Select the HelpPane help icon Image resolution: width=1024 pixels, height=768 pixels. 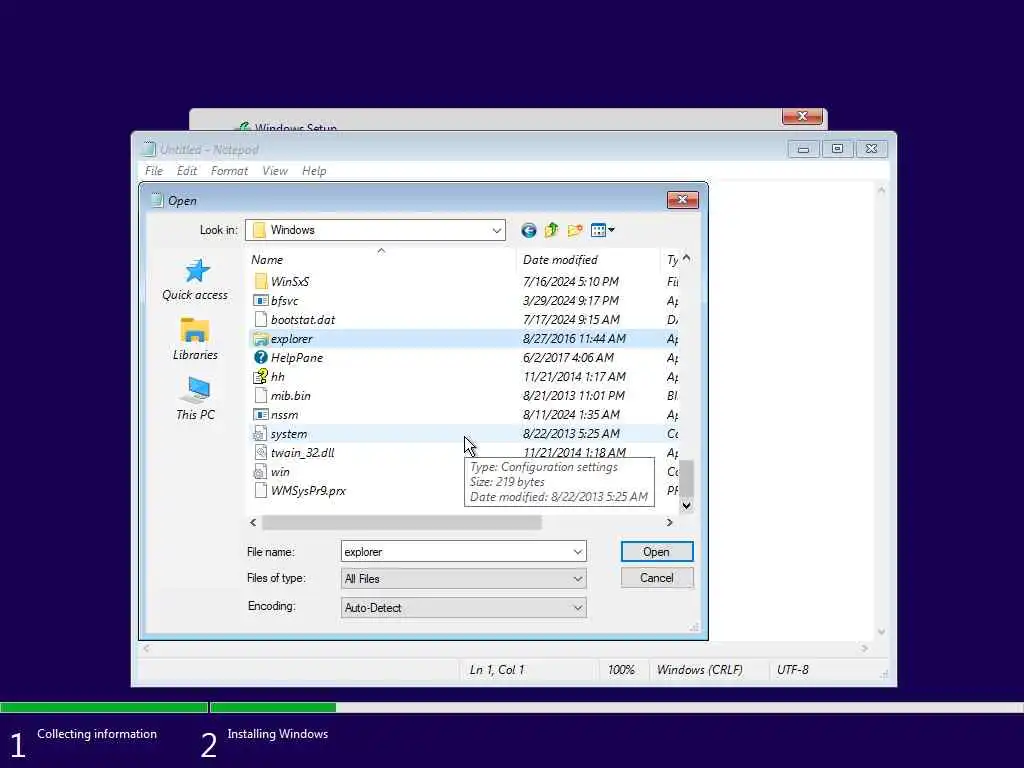261,358
